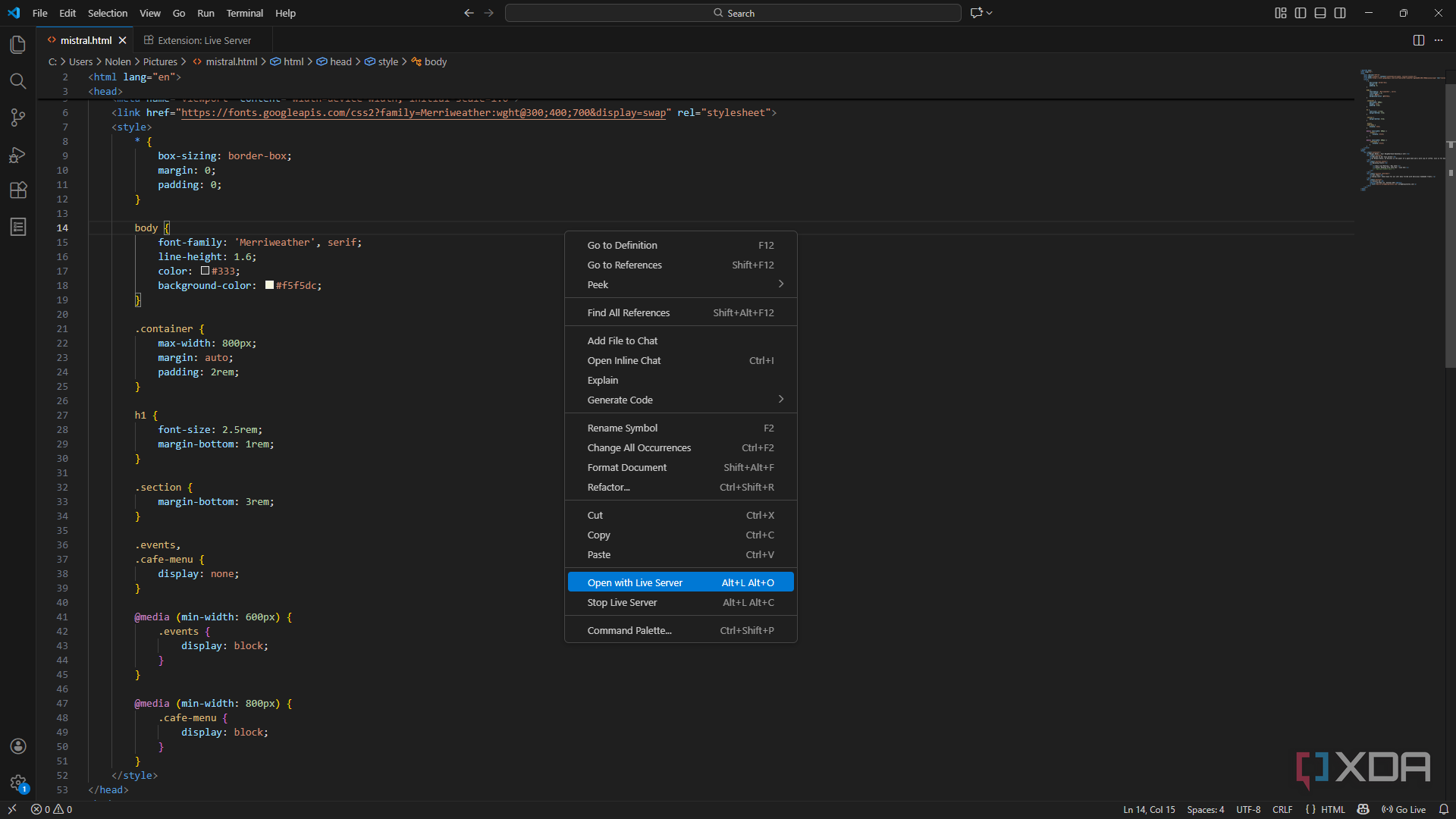
Task: Open the editor More Actions ellipsis
Action: (x=1439, y=40)
